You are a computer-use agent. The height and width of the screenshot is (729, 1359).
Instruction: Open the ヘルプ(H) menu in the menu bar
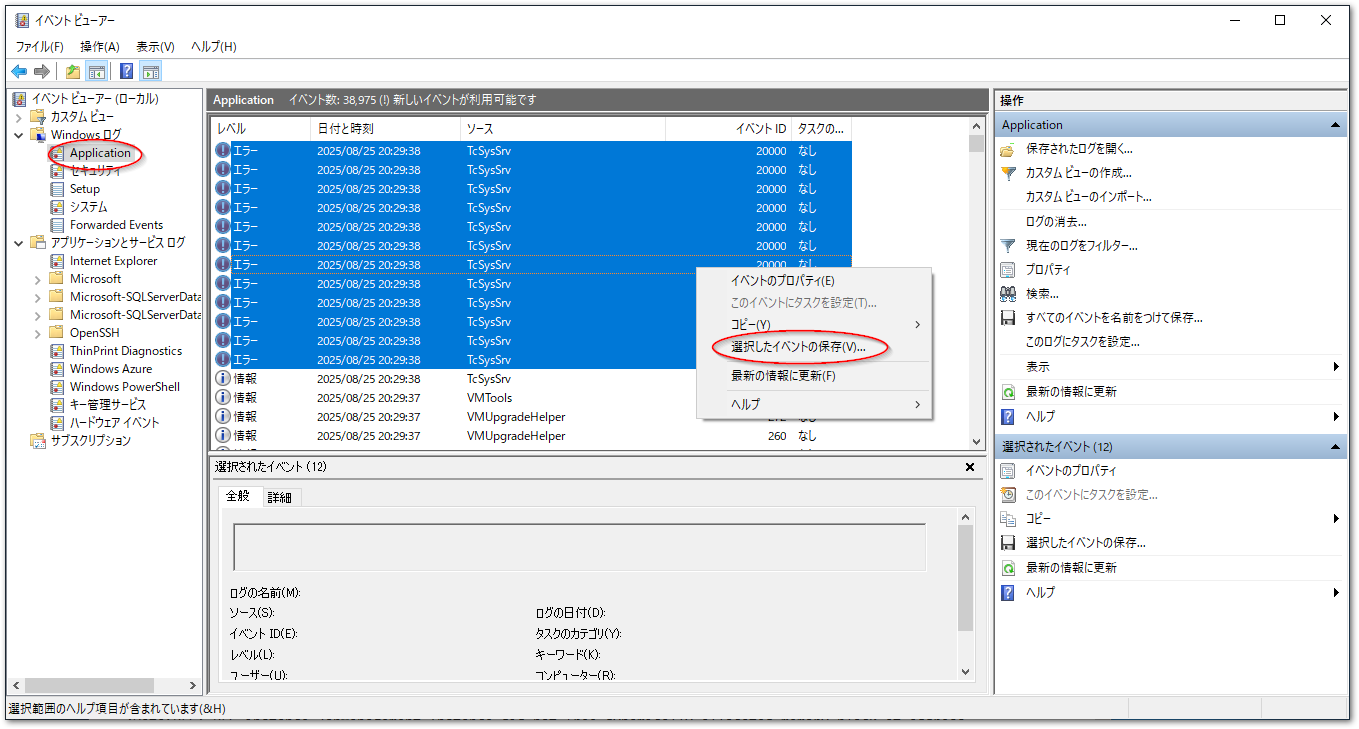213,47
